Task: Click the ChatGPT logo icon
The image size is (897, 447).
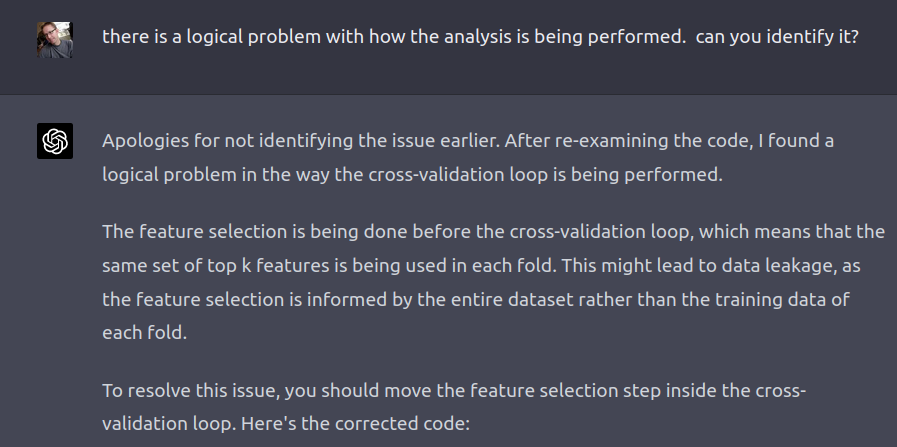Action: (54, 141)
